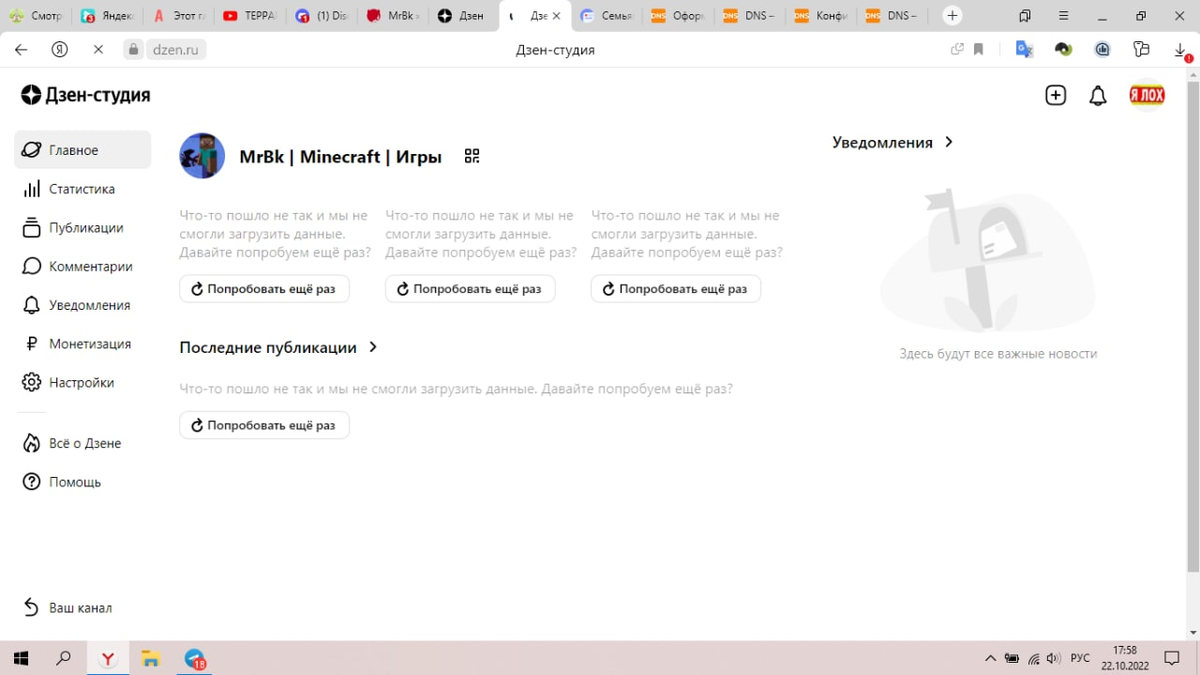The height and width of the screenshot is (675, 1200).
Task: Open a new browser tab with plus
Action: [x=952, y=16]
